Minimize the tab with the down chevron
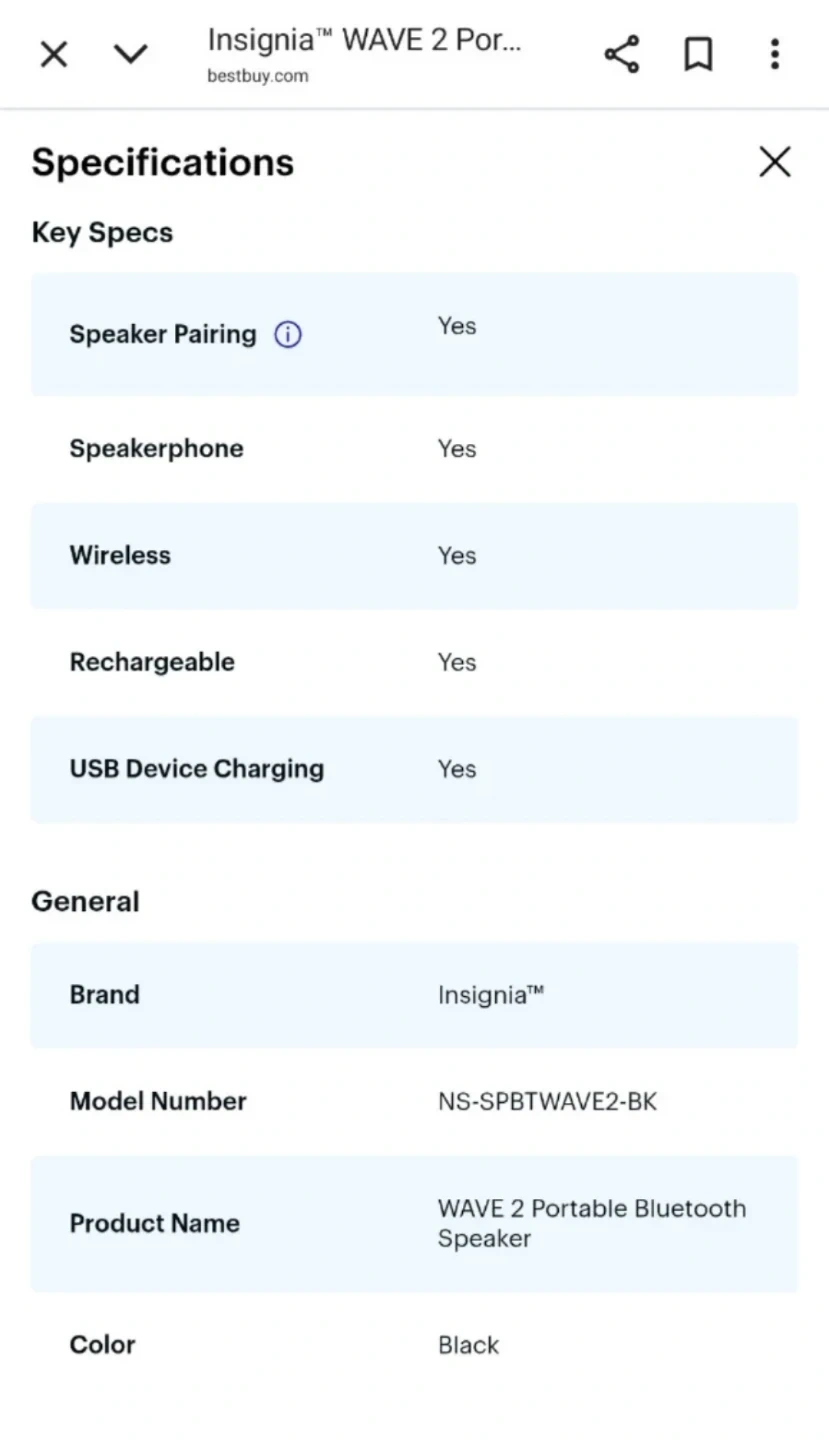The height and width of the screenshot is (1440, 829). coord(131,54)
